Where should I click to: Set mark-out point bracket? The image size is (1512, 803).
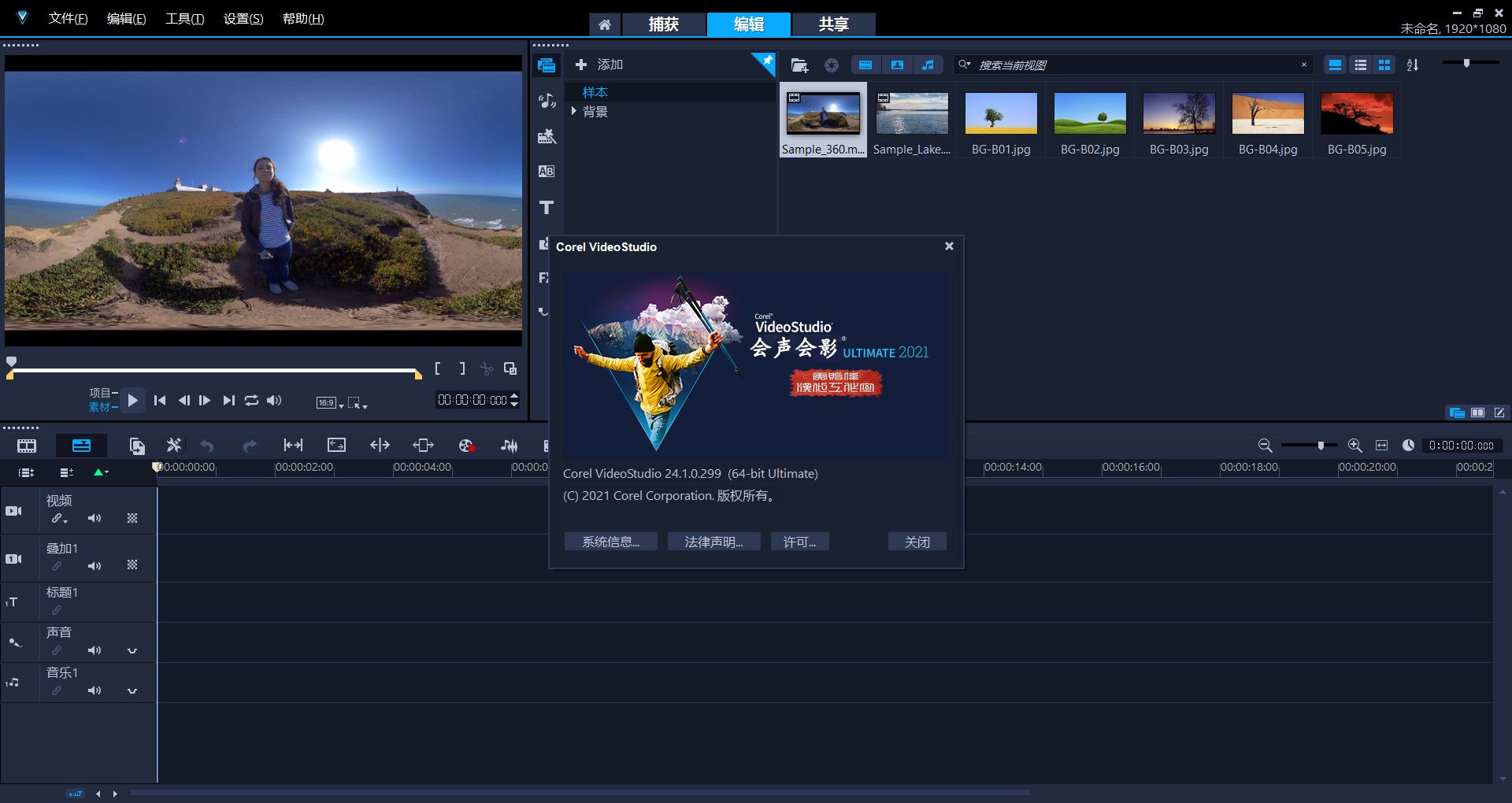coord(462,368)
